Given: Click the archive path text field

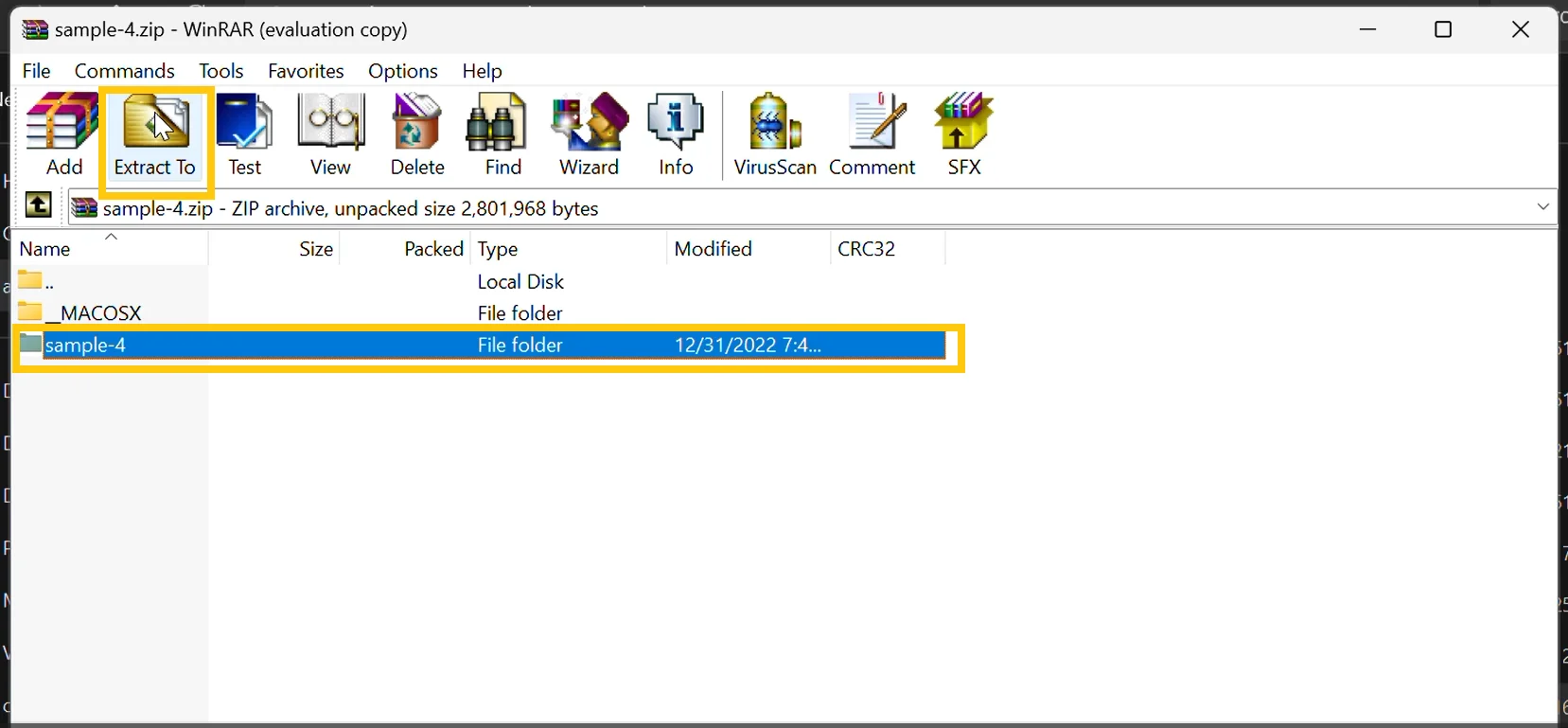Looking at the screenshot, I should click(812, 207).
